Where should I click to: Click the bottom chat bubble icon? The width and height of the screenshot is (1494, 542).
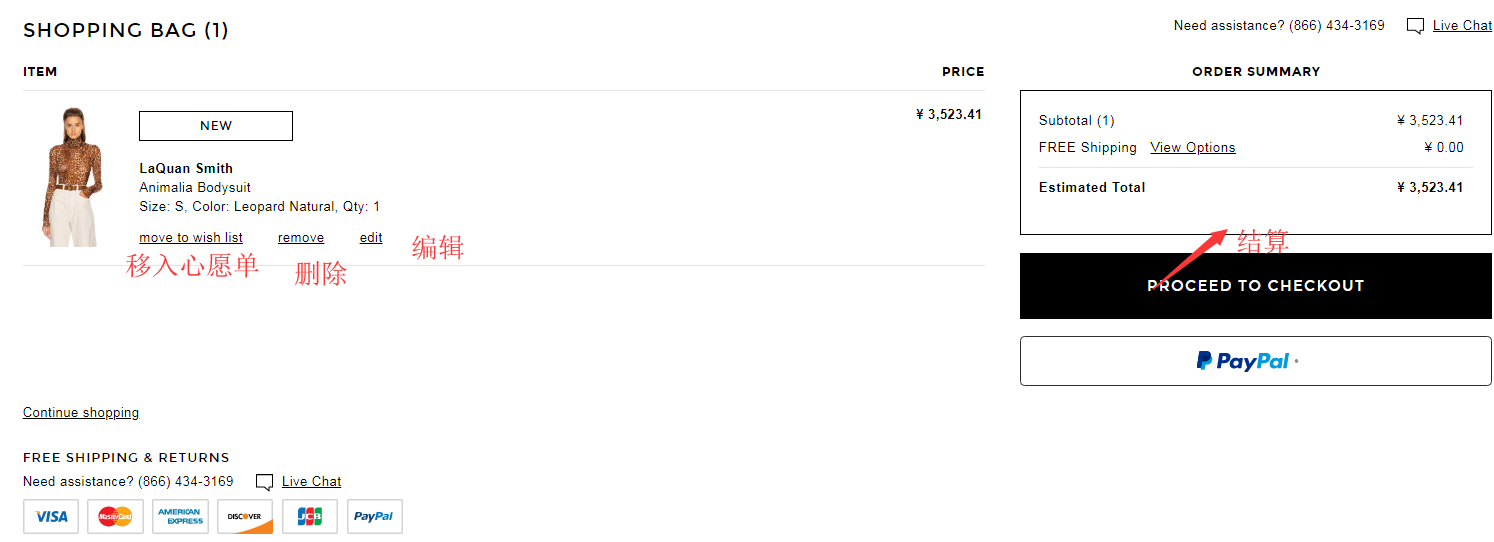pyautogui.click(x=264, y=482)
